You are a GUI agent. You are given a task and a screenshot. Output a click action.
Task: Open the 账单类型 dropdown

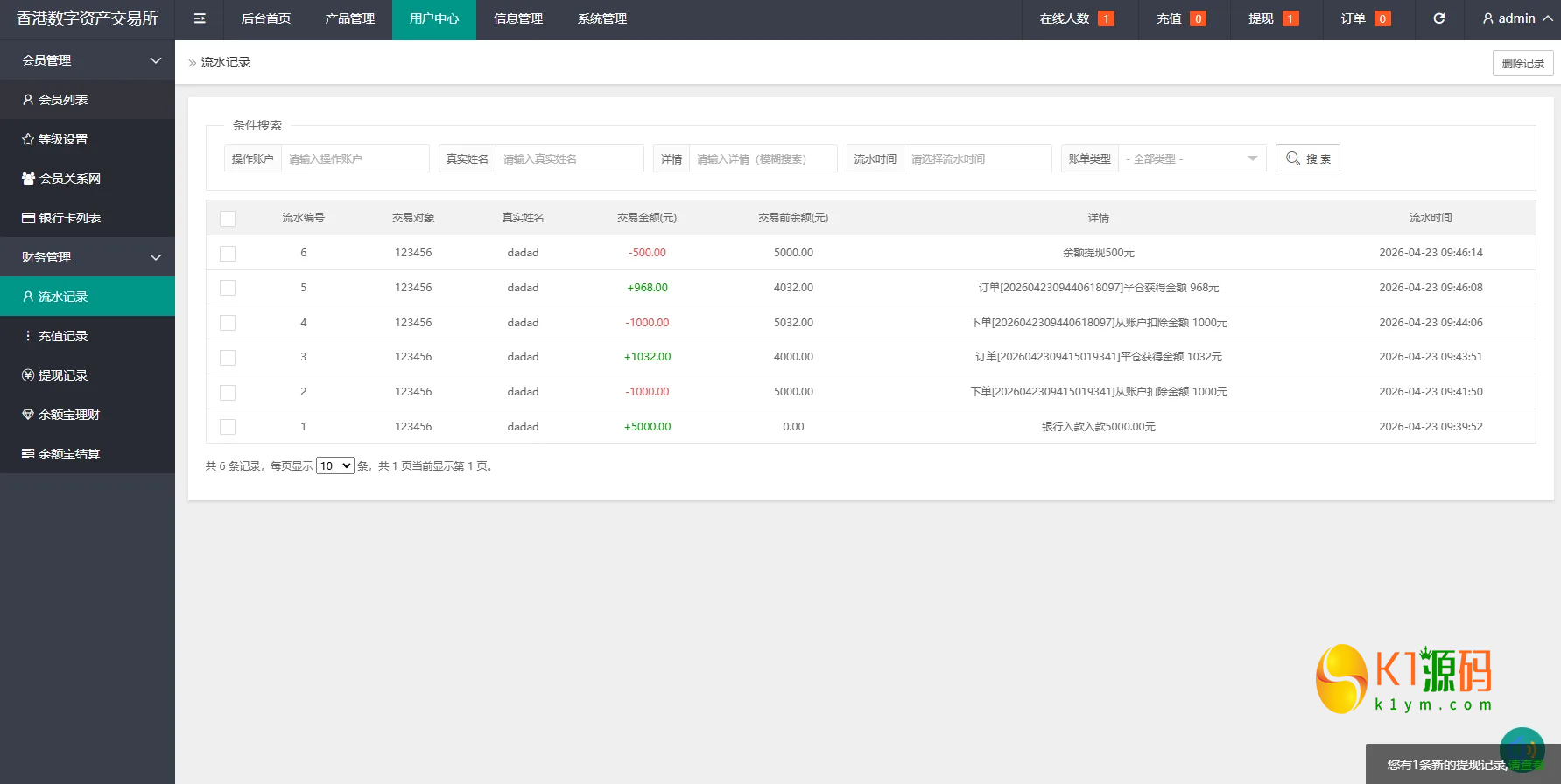1192,158
